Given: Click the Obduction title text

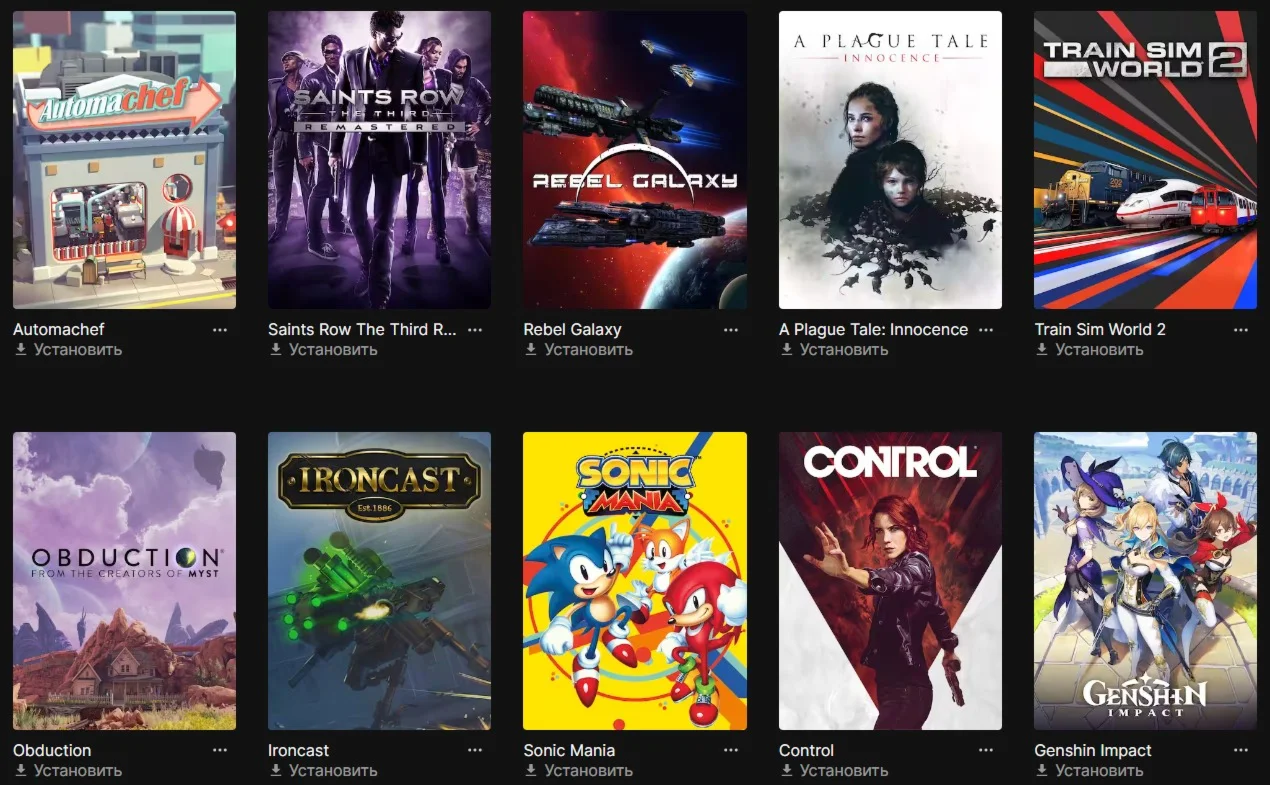Looking at the screenshot, I should pos(52,750).
